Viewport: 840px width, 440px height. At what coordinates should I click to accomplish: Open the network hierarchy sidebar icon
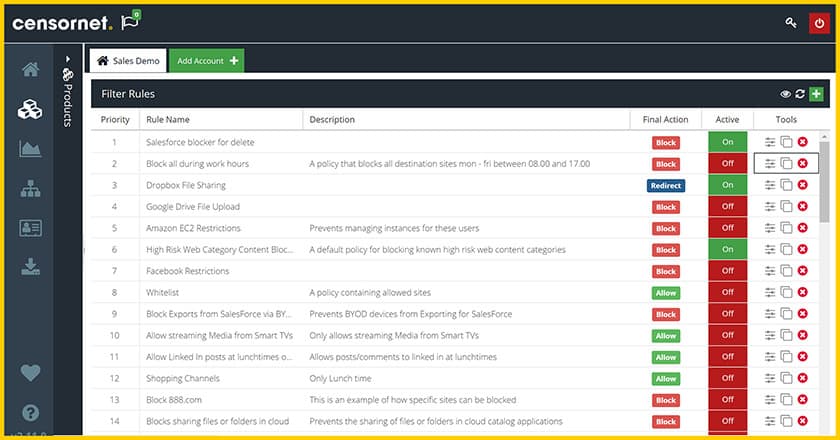[x=31, y=189]
